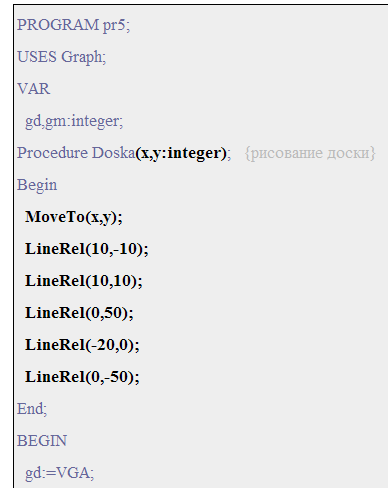The image size is (388, 488).
Task: Click the word Graph in USES line
Action: click(x=81, y=57)
